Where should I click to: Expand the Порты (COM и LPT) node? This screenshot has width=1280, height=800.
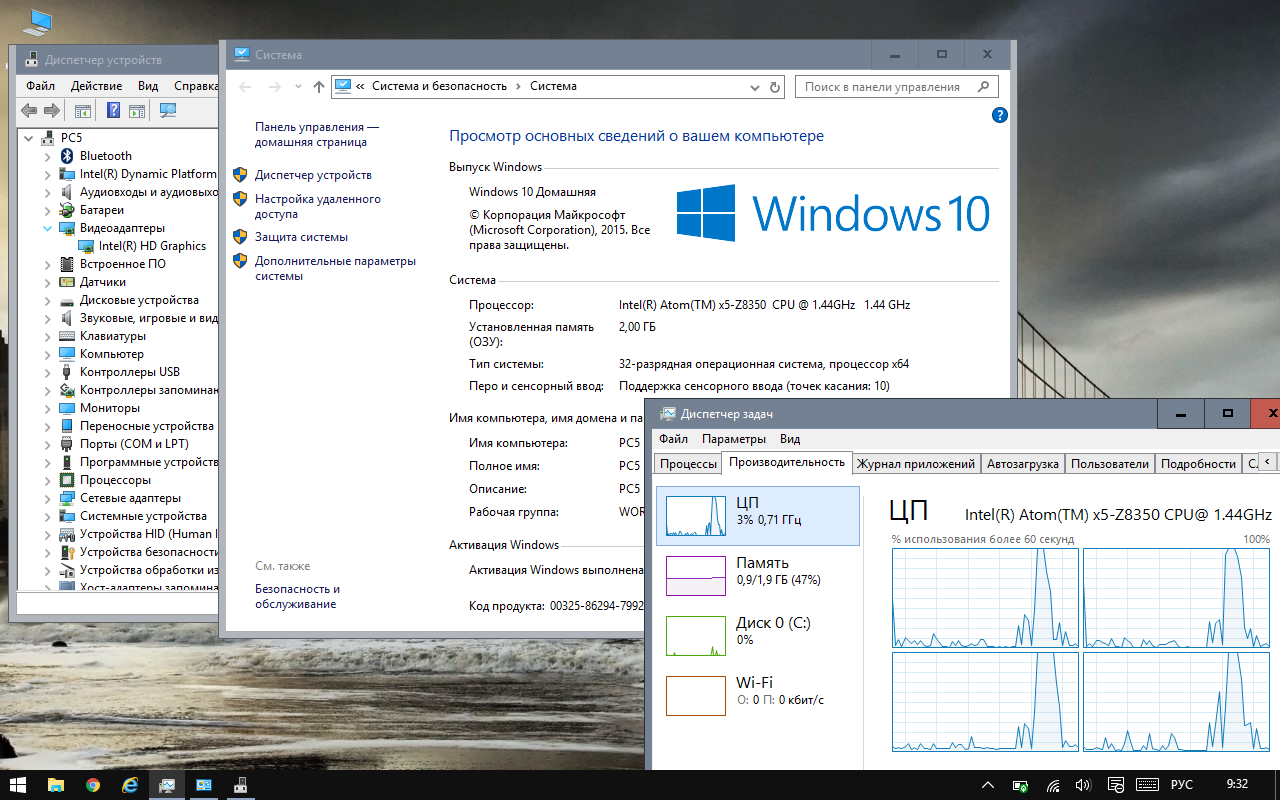(x=47, y=444)
